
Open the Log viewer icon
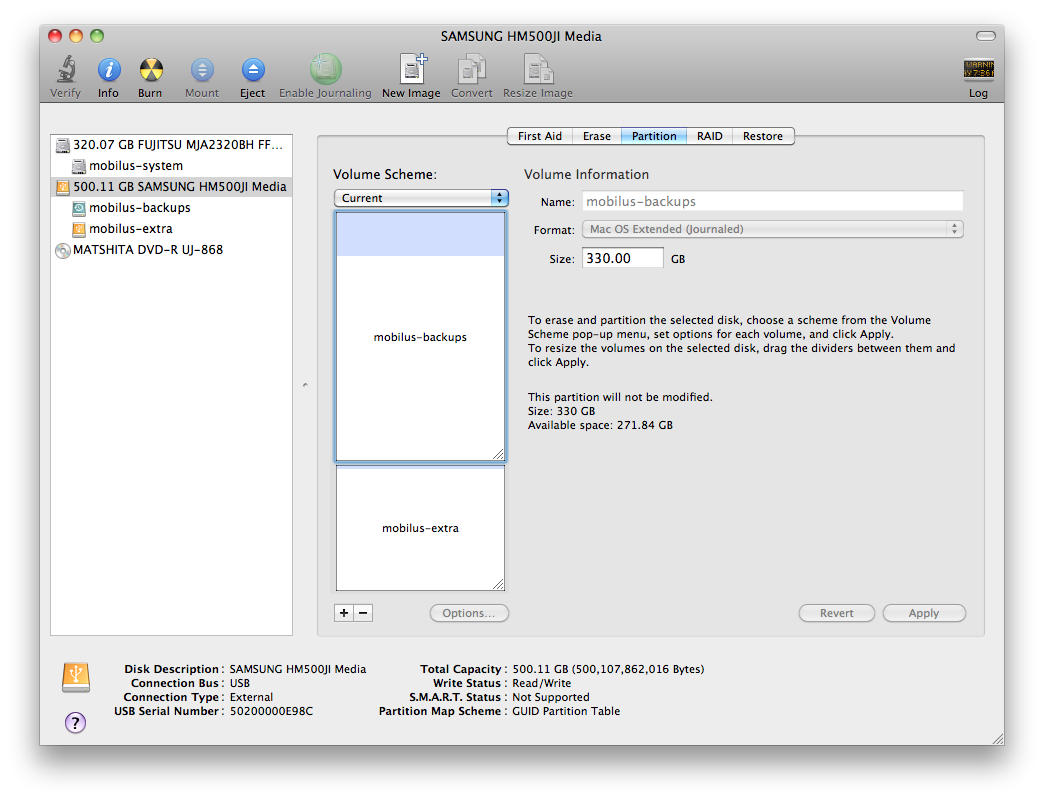(978, 70)
